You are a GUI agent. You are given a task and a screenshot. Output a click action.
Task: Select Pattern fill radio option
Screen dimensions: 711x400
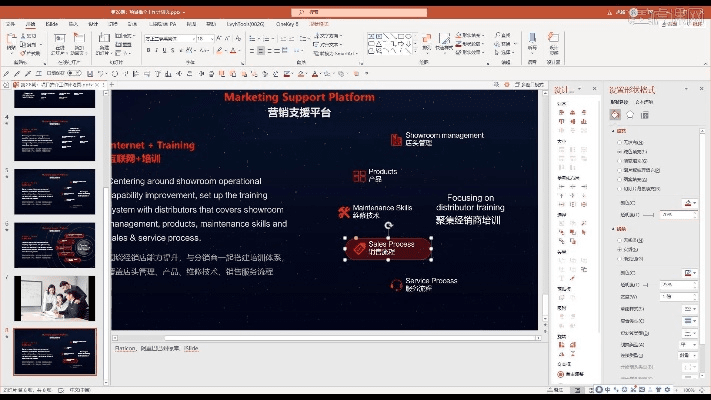pyautogui.click(x=619, y=180)
